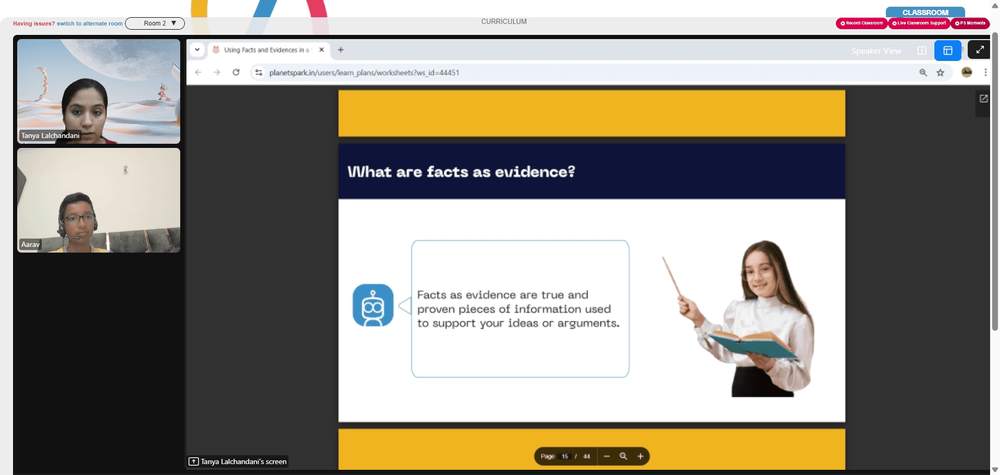1000x475 pixels.
Task: Open document in new window icon
Action: tap(983, 98)
